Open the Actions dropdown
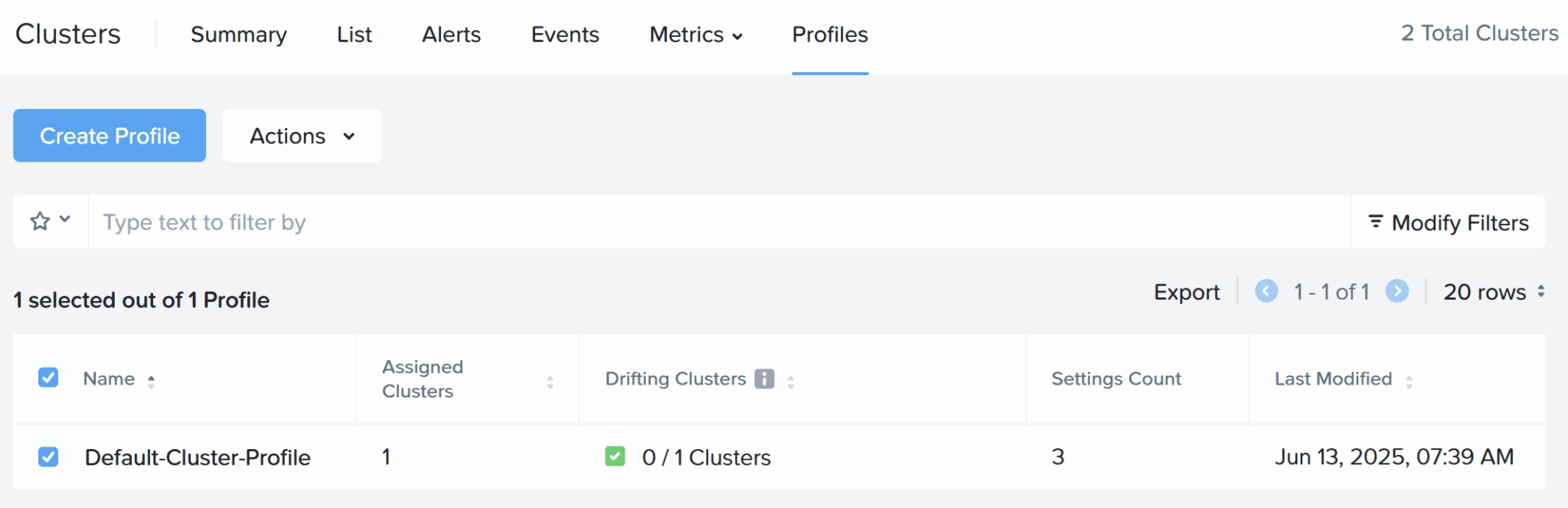Viewport: 1568px width, 508px height. coord(302,136)
